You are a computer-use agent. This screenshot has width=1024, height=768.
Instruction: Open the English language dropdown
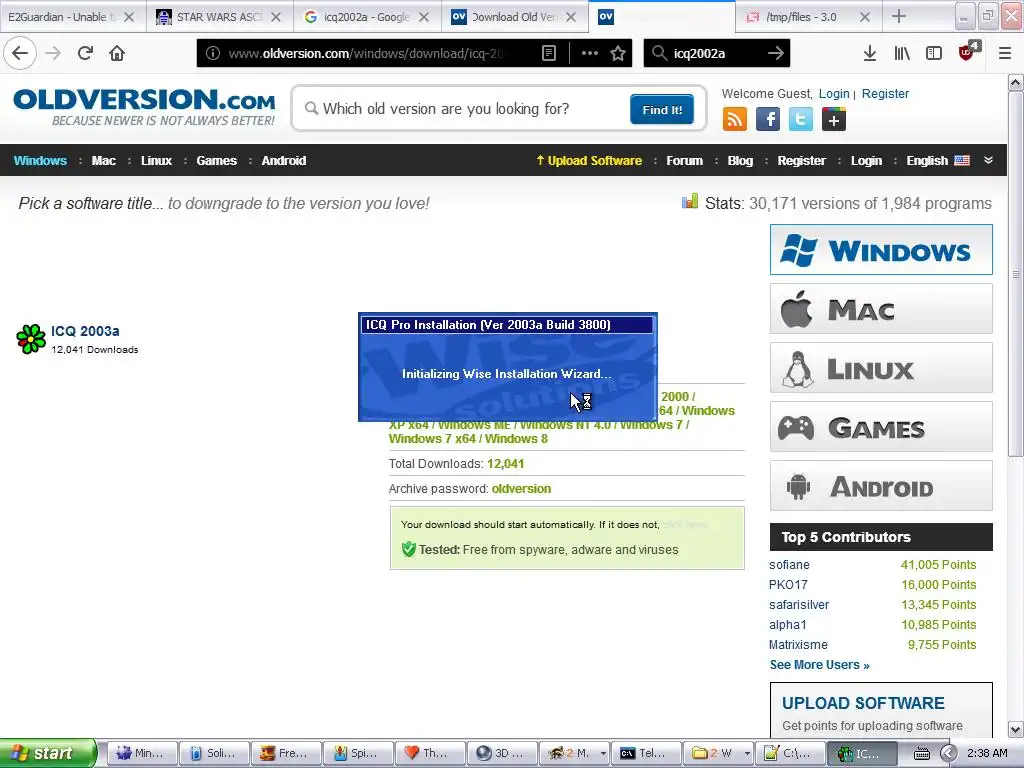[x=937, y=160]
